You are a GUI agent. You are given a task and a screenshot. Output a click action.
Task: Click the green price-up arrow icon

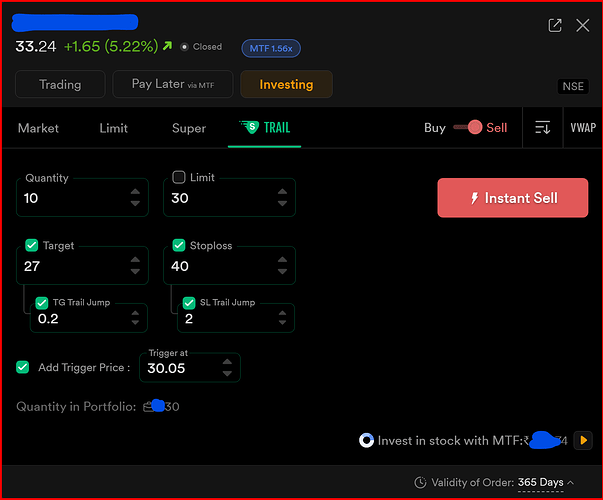tap(167, 46)
